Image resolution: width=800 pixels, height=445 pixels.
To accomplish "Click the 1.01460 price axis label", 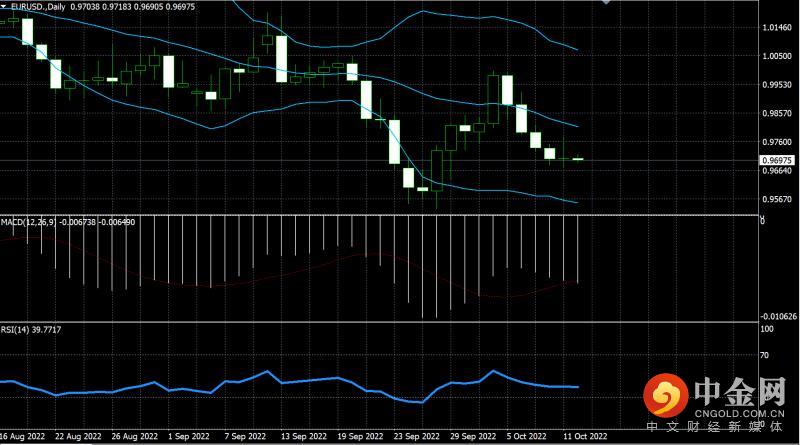I will [777, 28].
